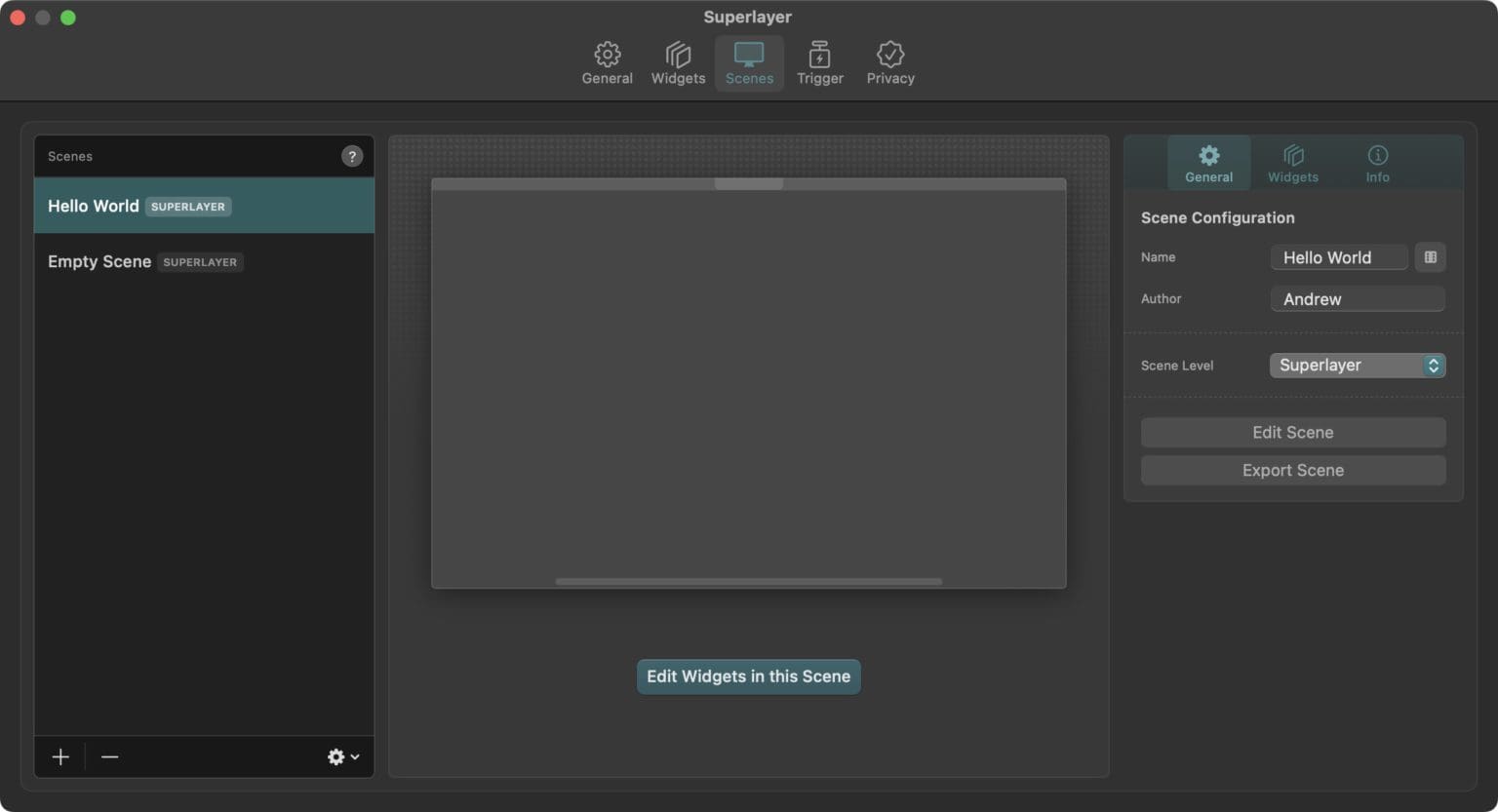Viewport: 1498px width, 812px height.
Task: Remove selected scene using the minus icon
Action: [x=109, y=756]
